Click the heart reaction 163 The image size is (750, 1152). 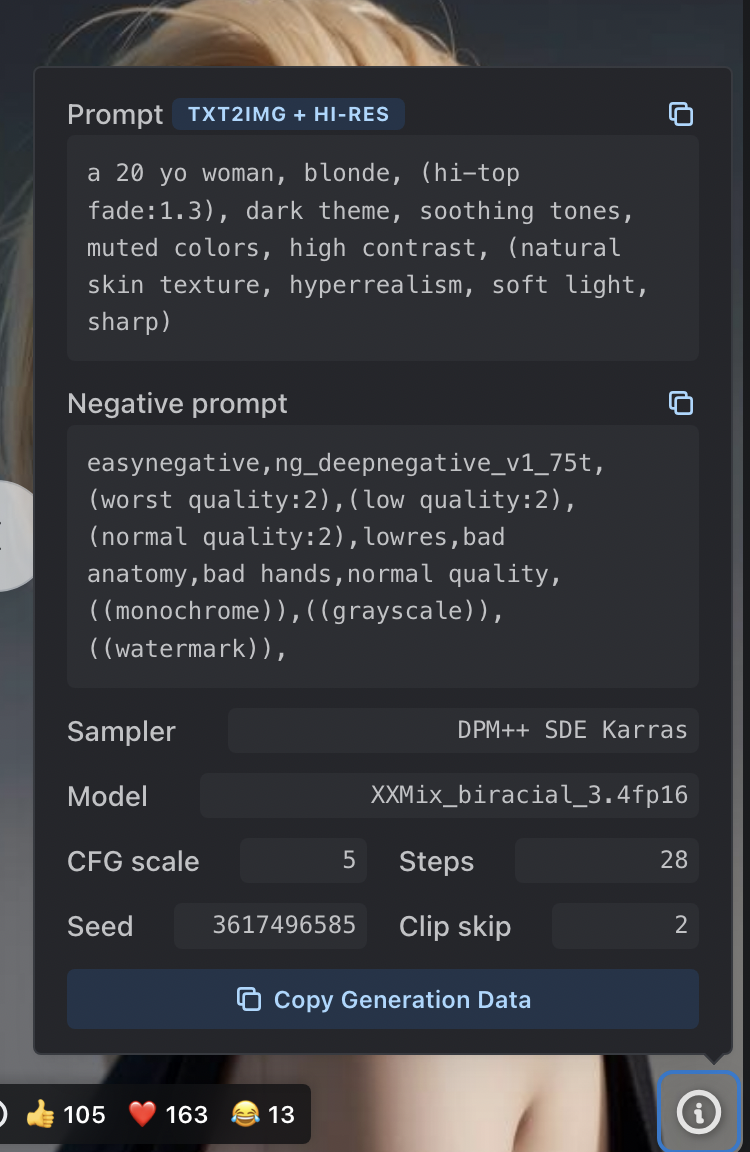point(168,1115)
